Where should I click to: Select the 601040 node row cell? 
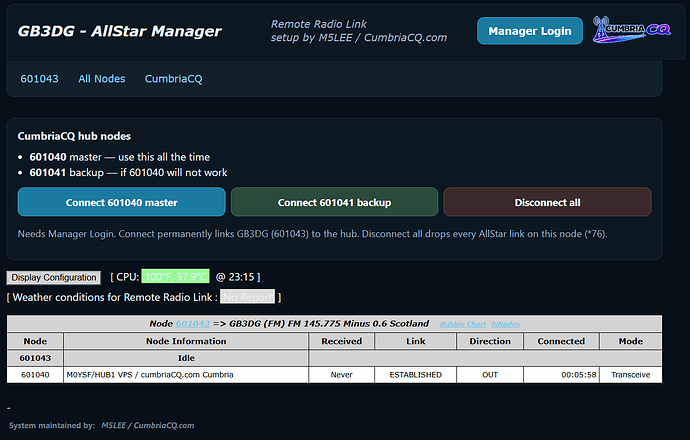[x=35, y=374]
